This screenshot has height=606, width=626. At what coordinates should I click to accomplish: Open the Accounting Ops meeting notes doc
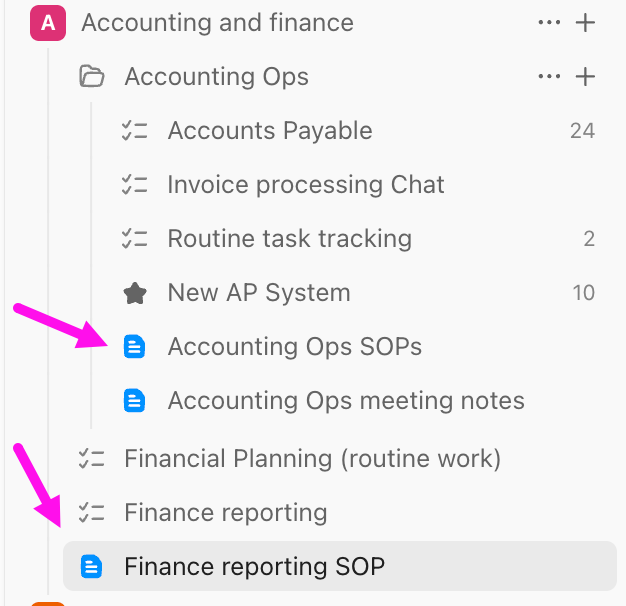click(346, 401)
